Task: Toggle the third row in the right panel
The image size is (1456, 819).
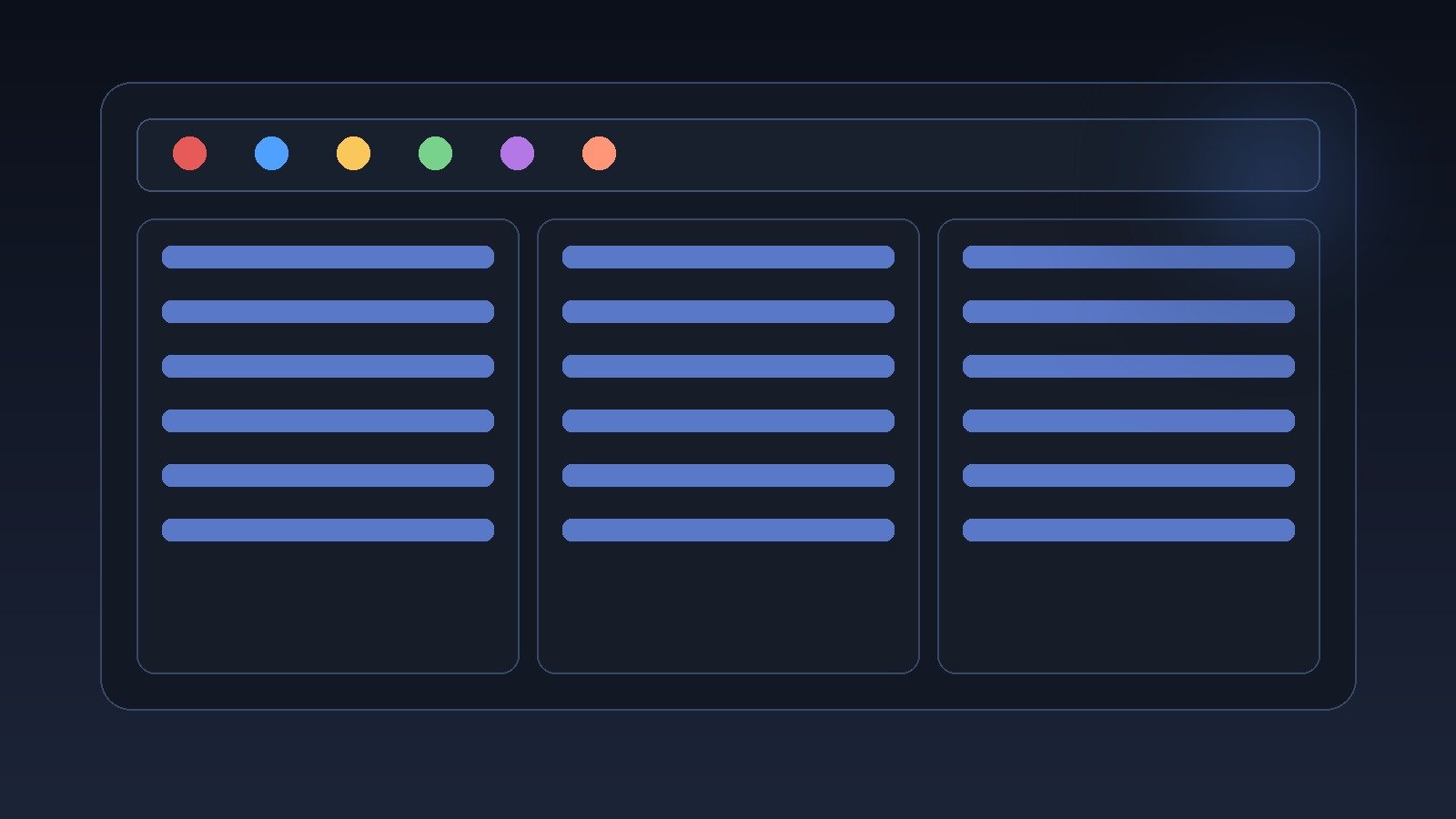Action: (x=1128, y=366)
